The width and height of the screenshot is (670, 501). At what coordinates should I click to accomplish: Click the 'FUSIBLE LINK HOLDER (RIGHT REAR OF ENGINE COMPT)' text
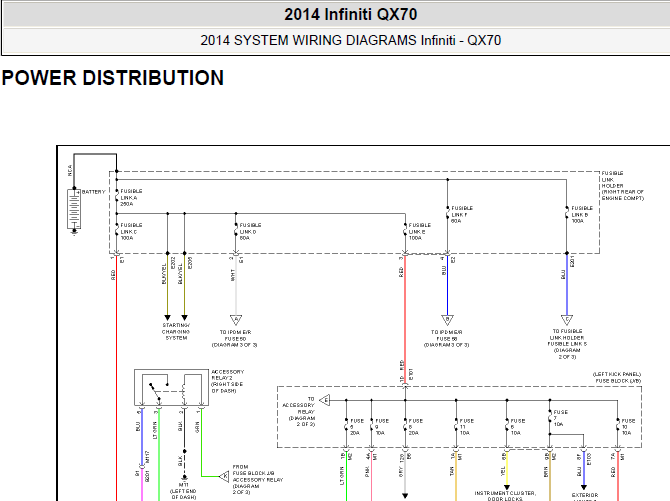point(623,186)
